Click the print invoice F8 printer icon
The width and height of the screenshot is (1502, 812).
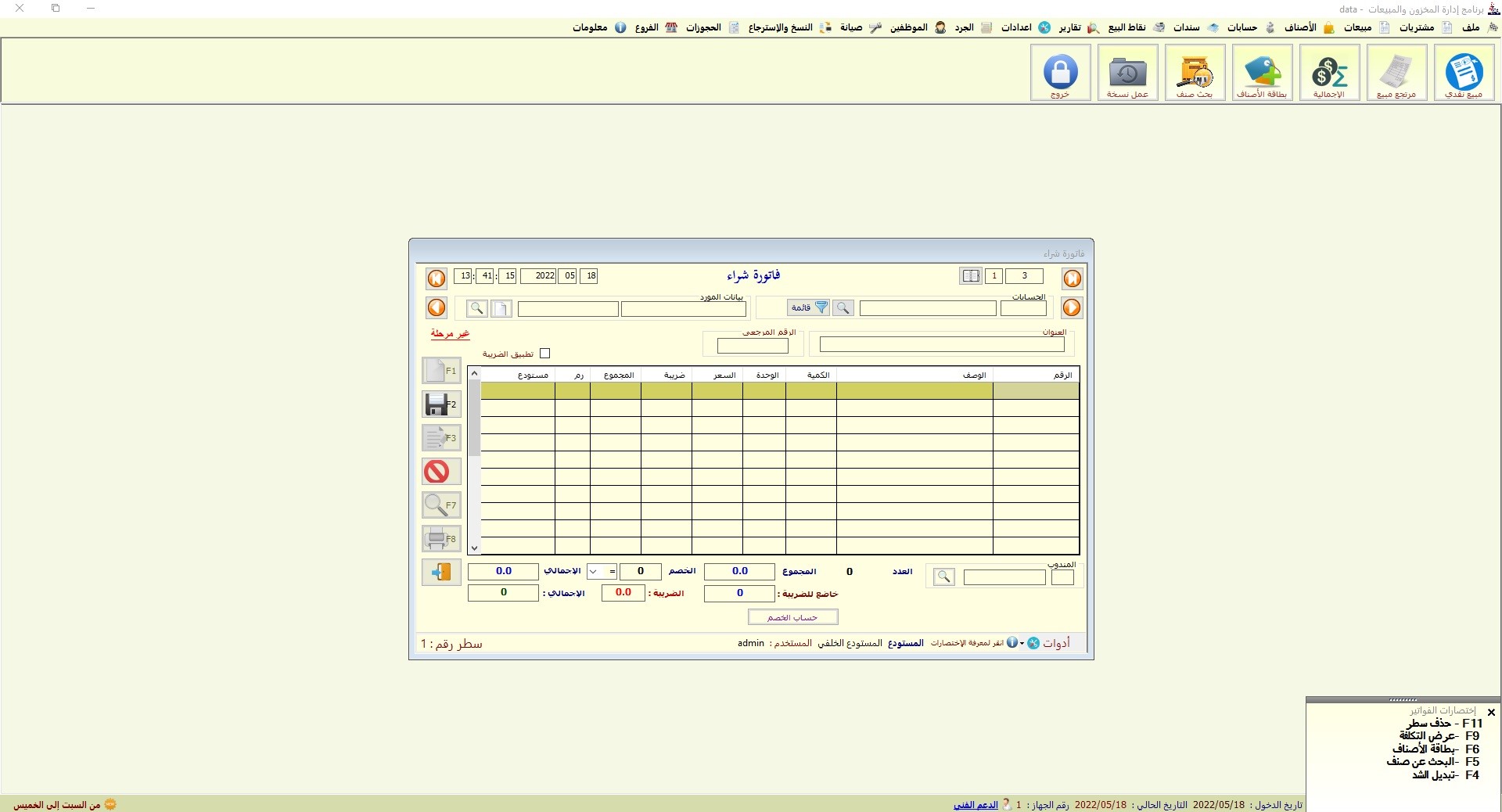coord(440,539)
